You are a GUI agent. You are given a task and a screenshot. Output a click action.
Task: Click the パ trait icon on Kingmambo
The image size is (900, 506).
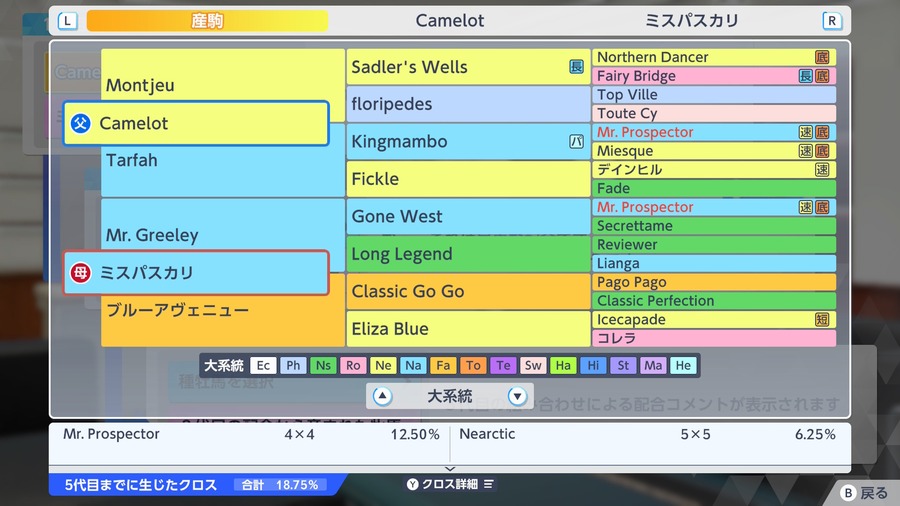point(576,141)
